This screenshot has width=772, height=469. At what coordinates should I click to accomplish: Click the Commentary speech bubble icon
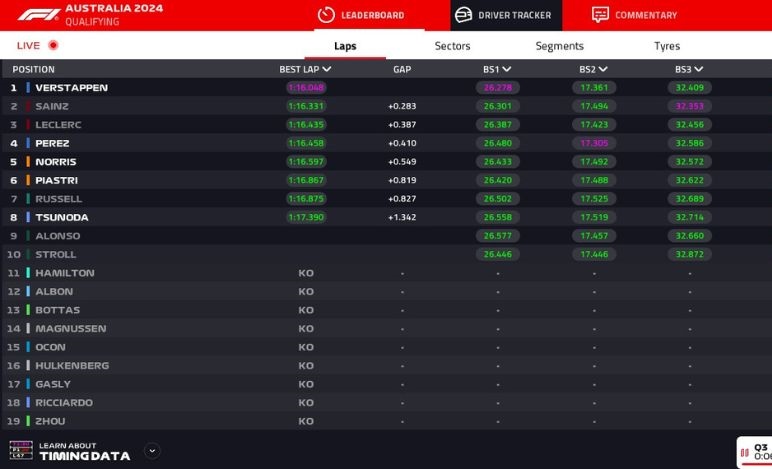(600, 15)
